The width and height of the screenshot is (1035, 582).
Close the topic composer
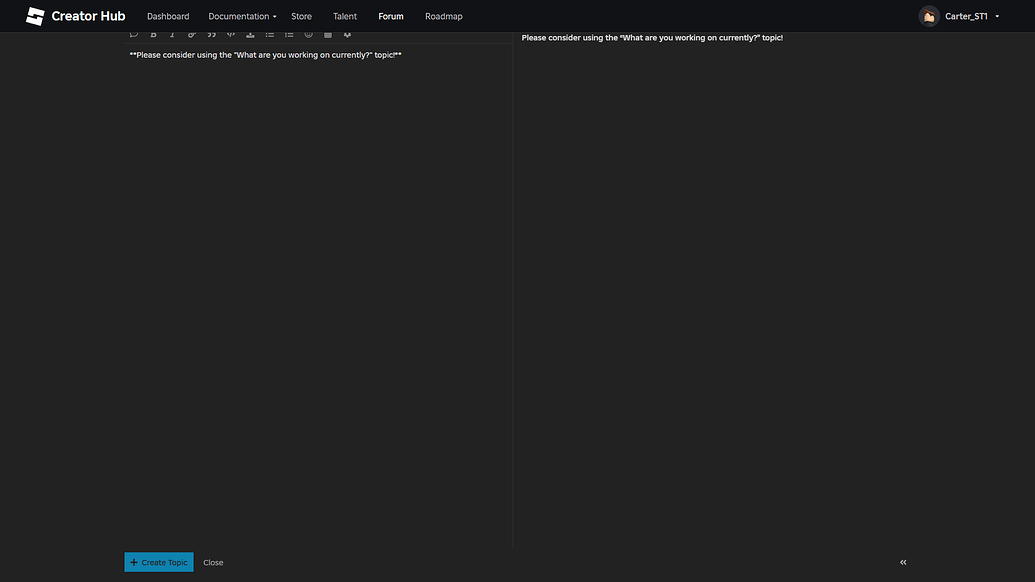213,561
